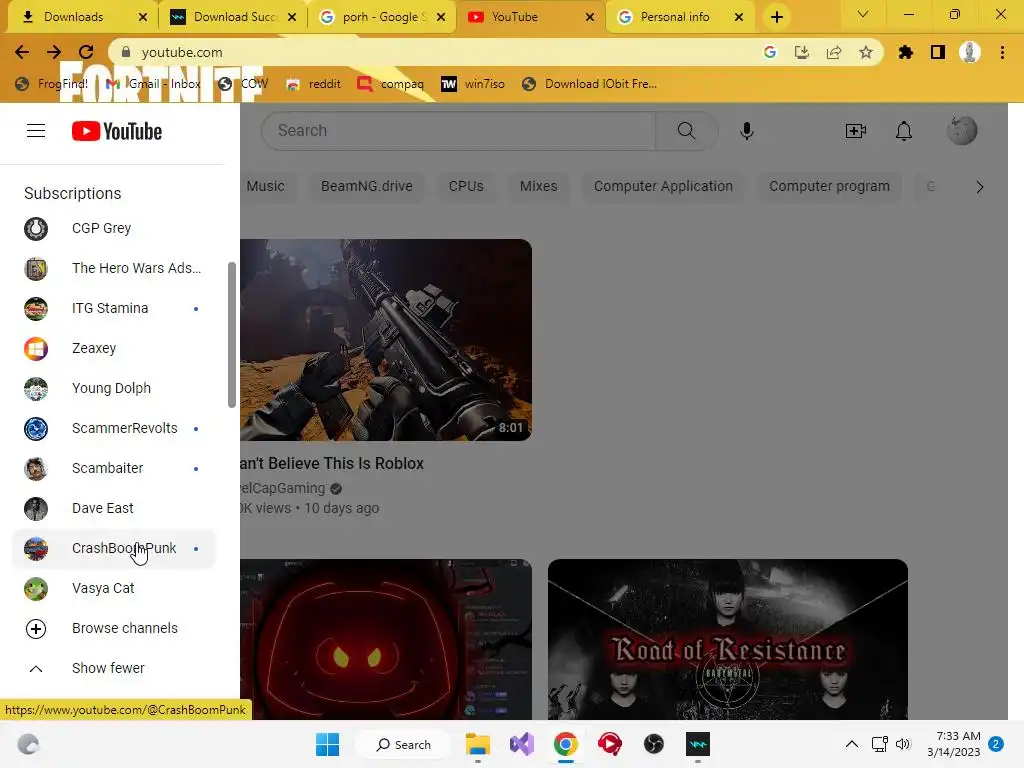Click the YouTube logo
The height and width of the screenshot is (768, 1024).
117,131
